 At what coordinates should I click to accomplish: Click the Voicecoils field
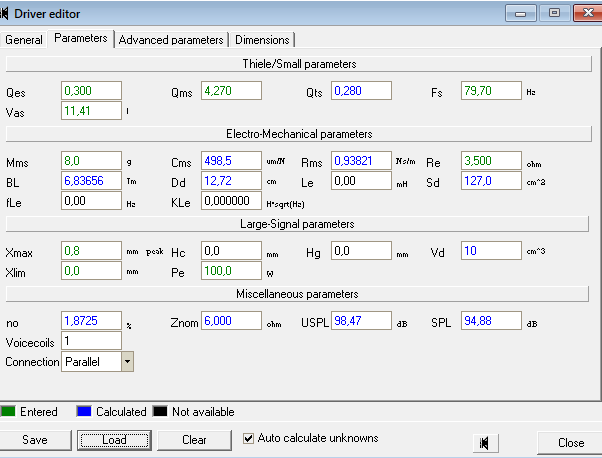pos(91,341)
